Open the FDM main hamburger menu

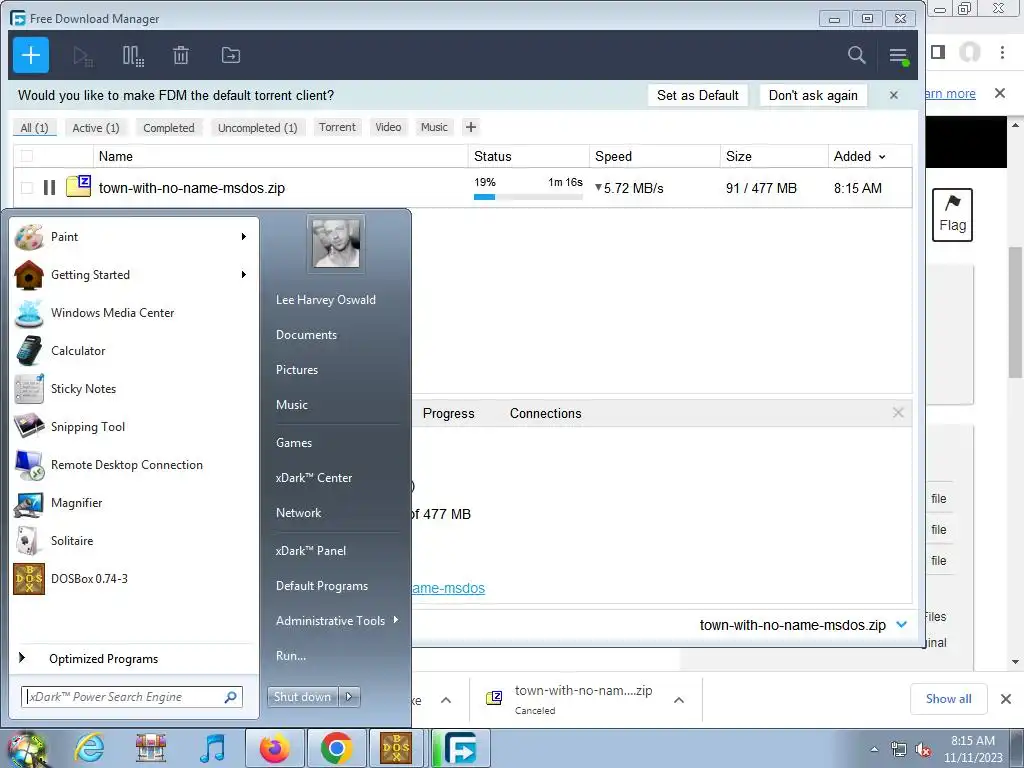pyautogui.click(x=899, y=56)
